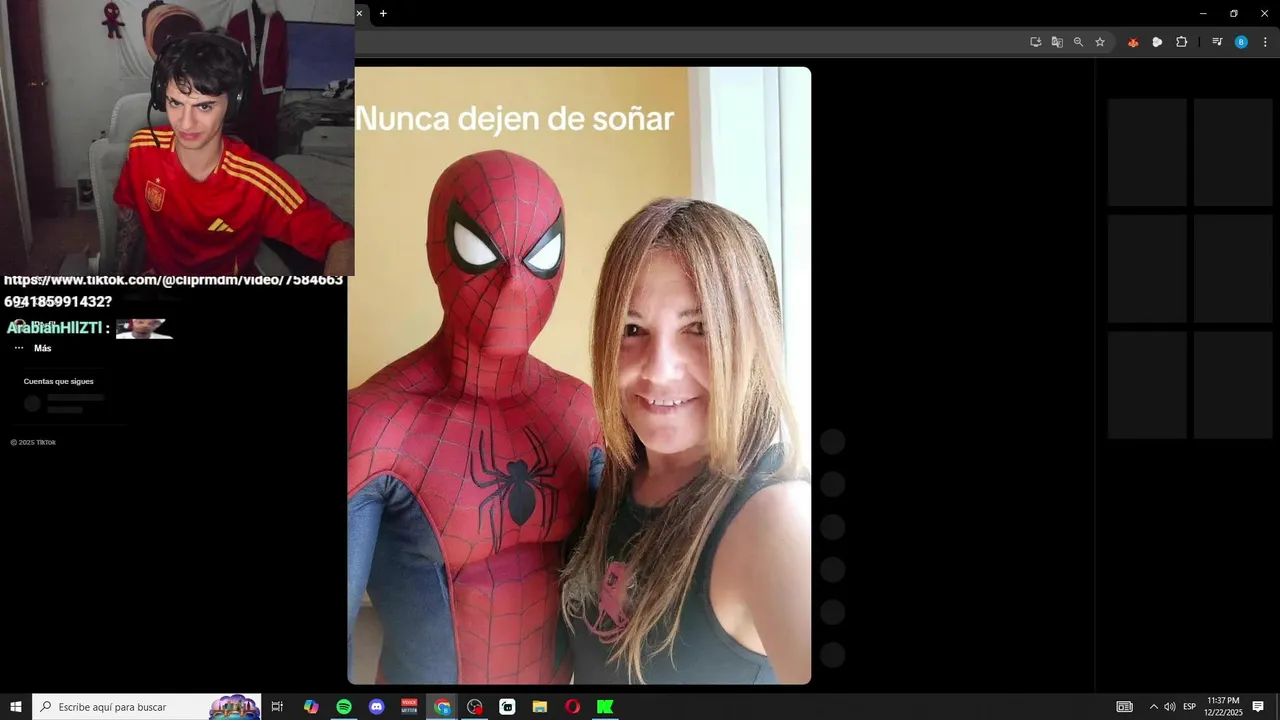Switch the ESP input language indicator
The height and width of the screenshot is (720, 1280).
[1189, 707]
